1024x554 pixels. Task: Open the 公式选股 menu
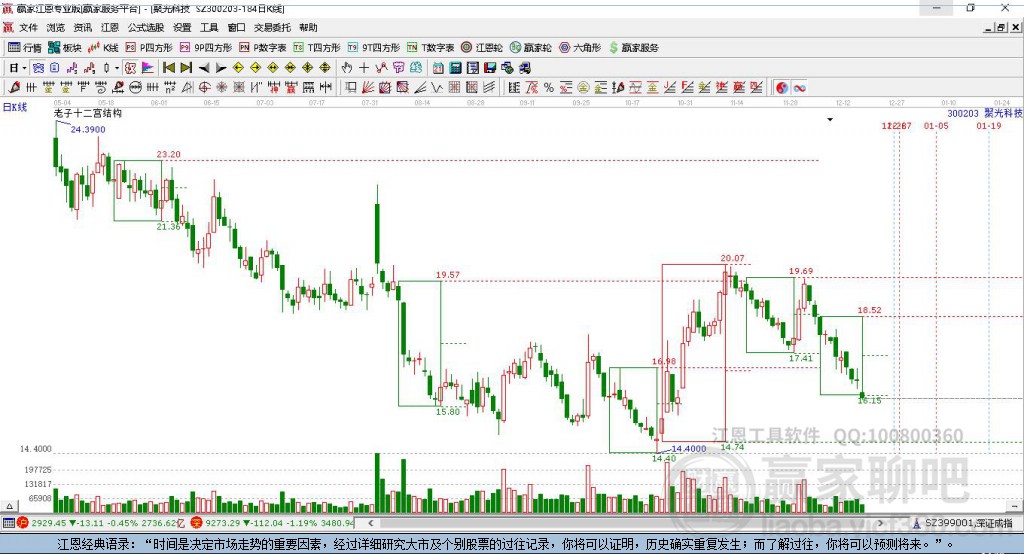coord(146,27)
